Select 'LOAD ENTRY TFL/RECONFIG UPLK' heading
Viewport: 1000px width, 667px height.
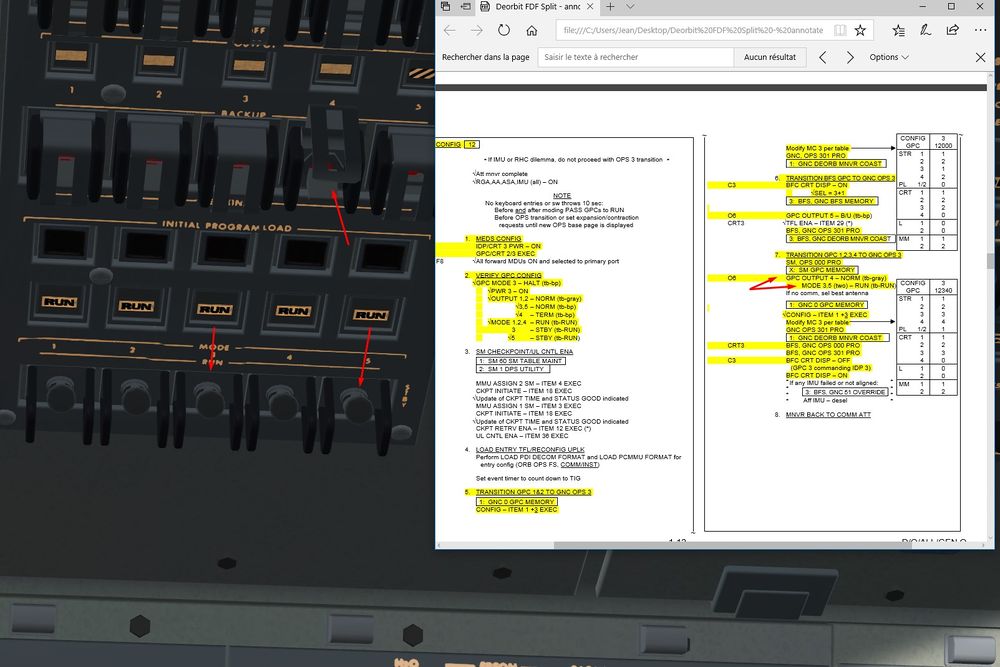[x=530, y=450]
